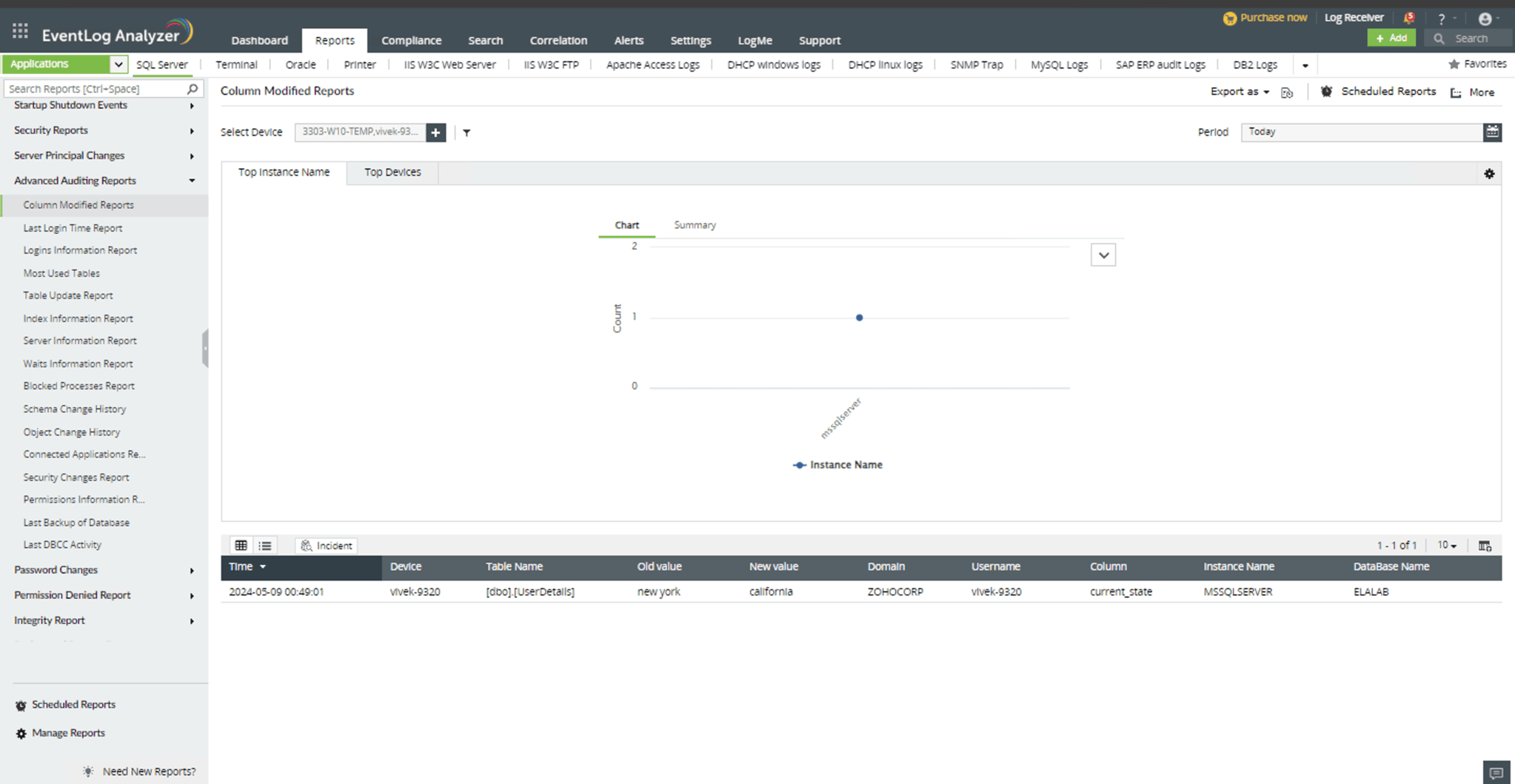Image resolution: width=1515 pixels, height=784 pixels.
Task: Click the More button
Action: (x=1473, y=93)
